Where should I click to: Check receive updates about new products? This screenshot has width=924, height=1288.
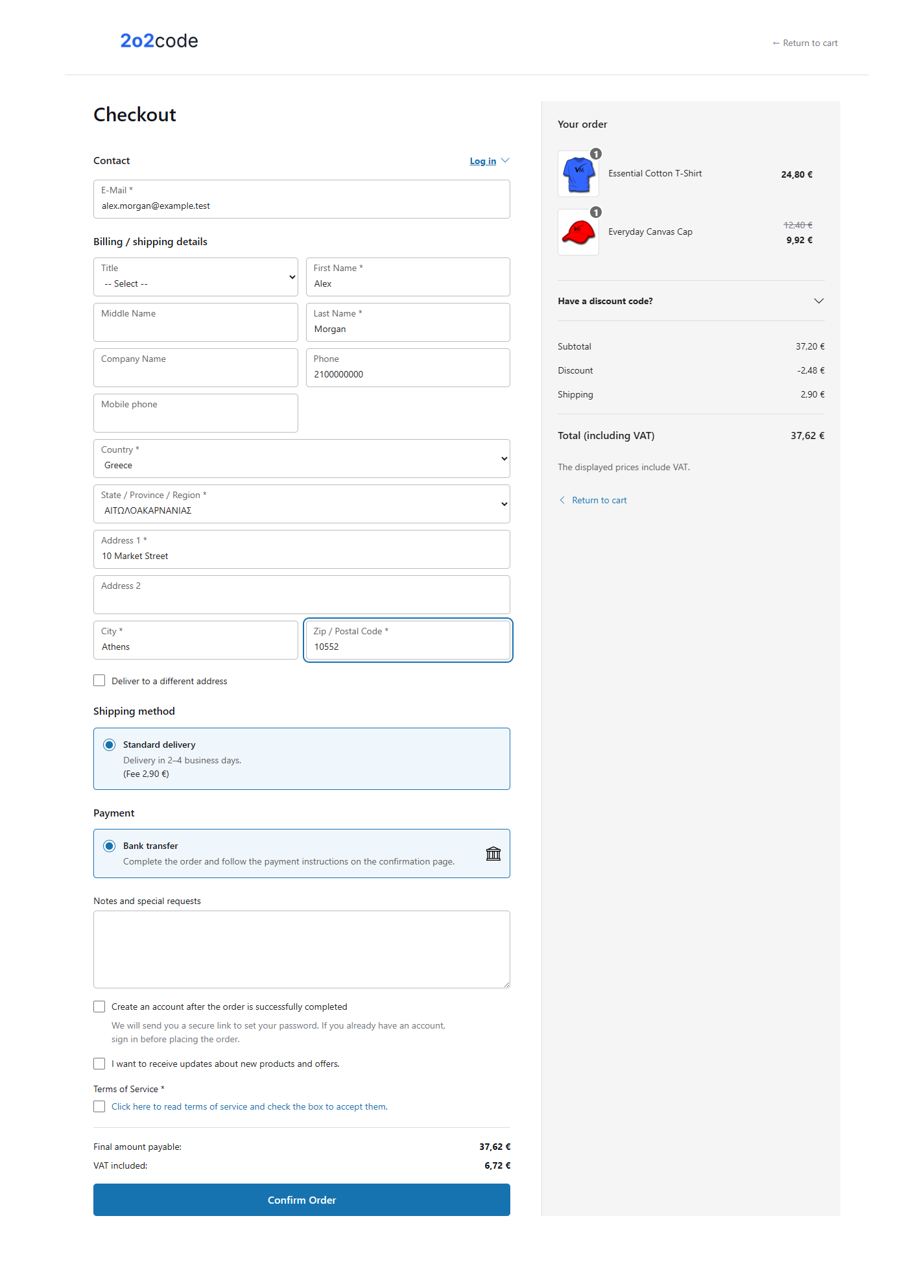click(x=99, y=1064)
